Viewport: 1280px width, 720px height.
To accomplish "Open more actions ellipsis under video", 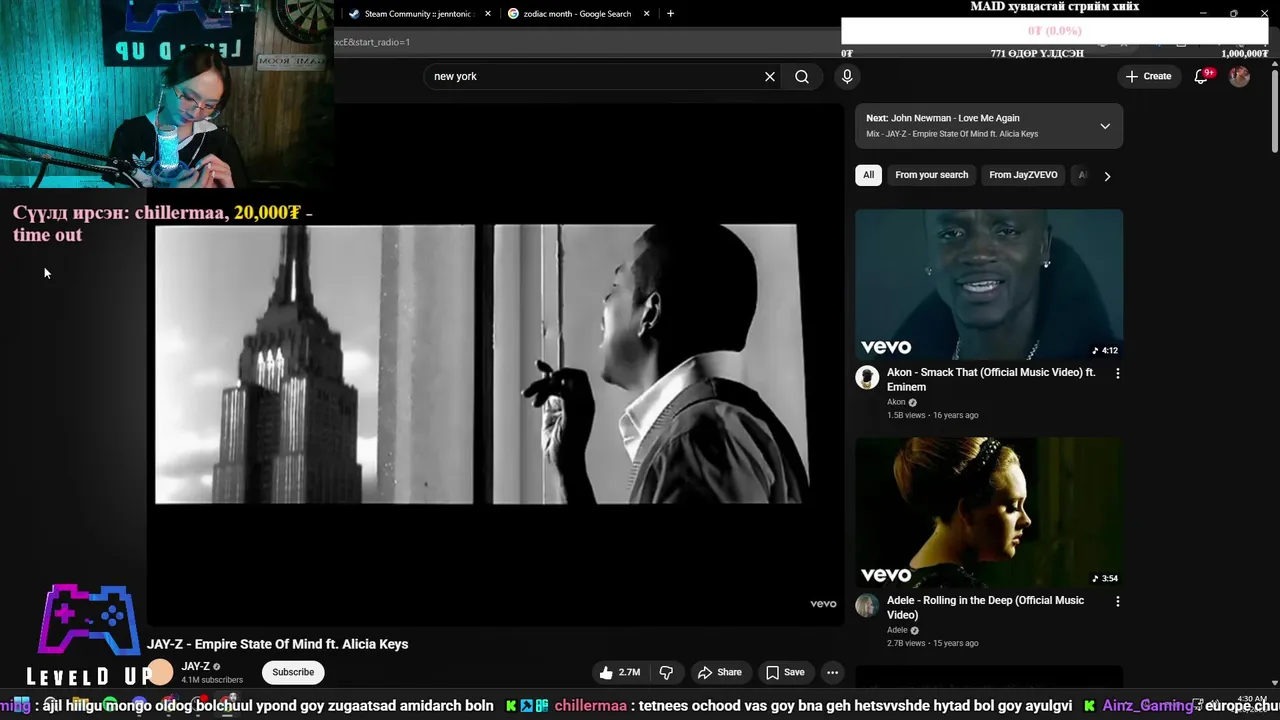I will tap(832, 672).
